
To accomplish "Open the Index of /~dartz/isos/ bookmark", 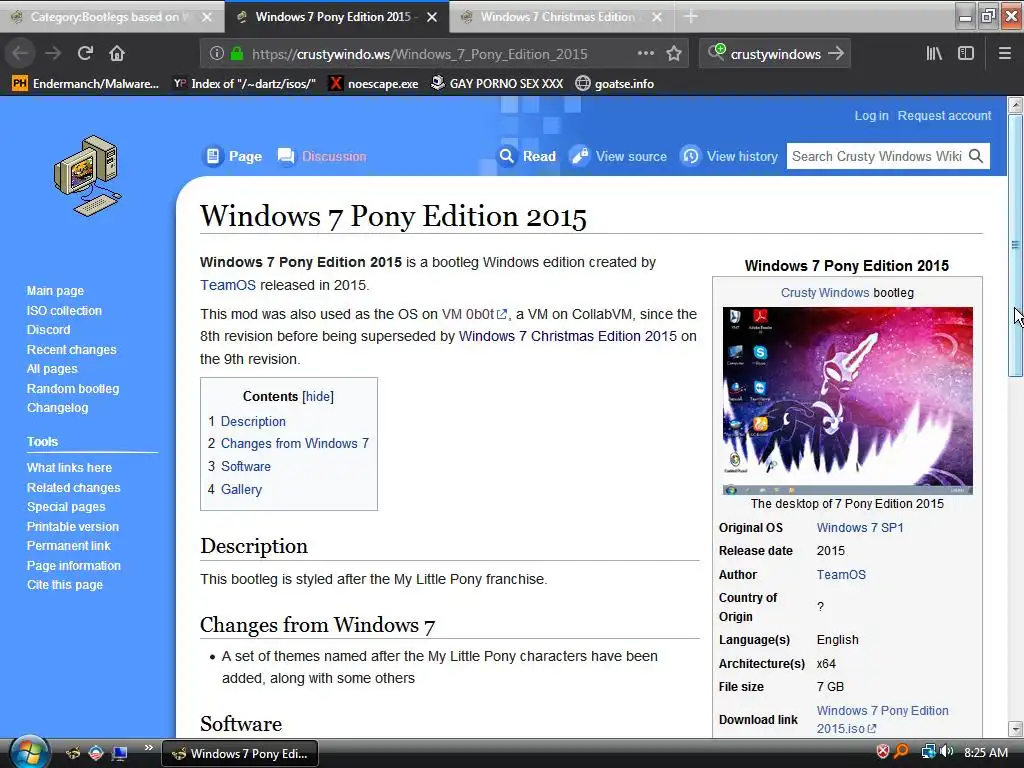I will (x=244, y=84).
